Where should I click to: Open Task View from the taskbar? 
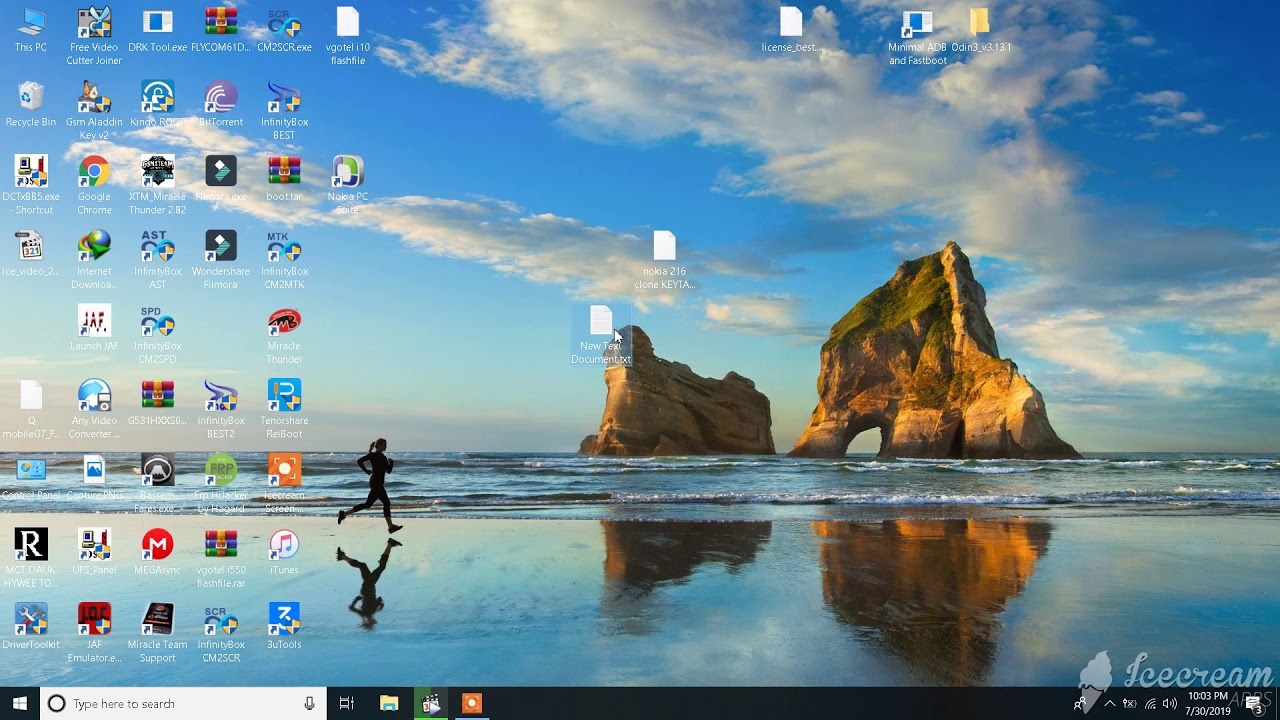coord(347,704)
